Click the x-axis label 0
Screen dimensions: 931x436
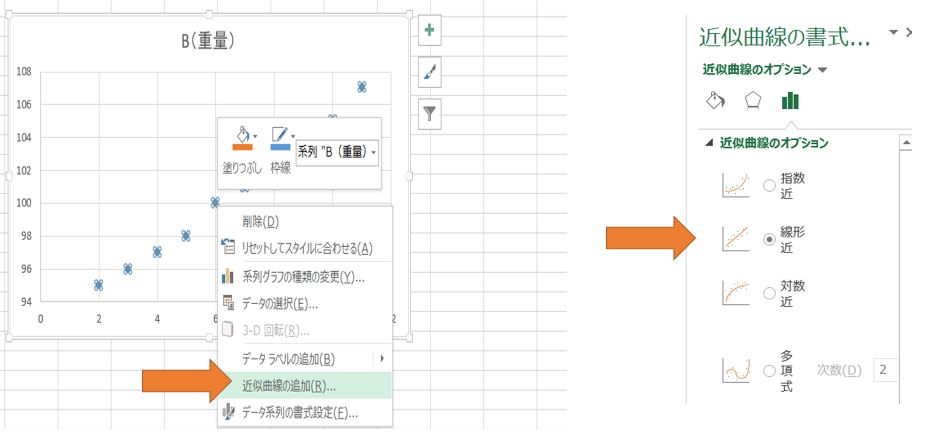click(40, 319)
